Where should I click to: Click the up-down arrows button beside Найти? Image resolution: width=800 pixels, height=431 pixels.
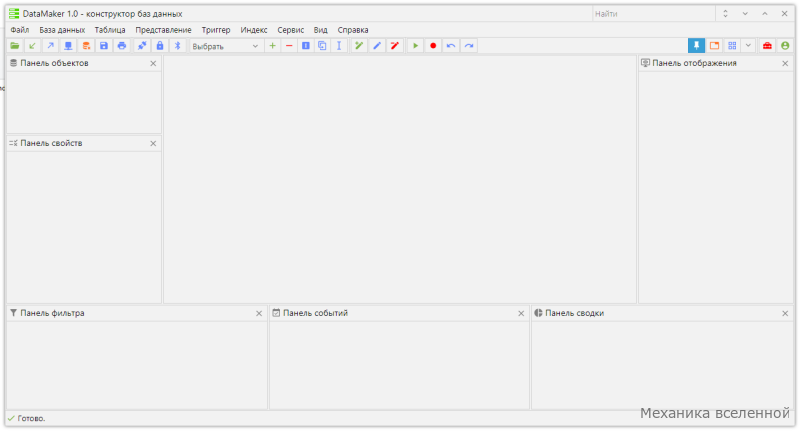[x=725, y=14]
